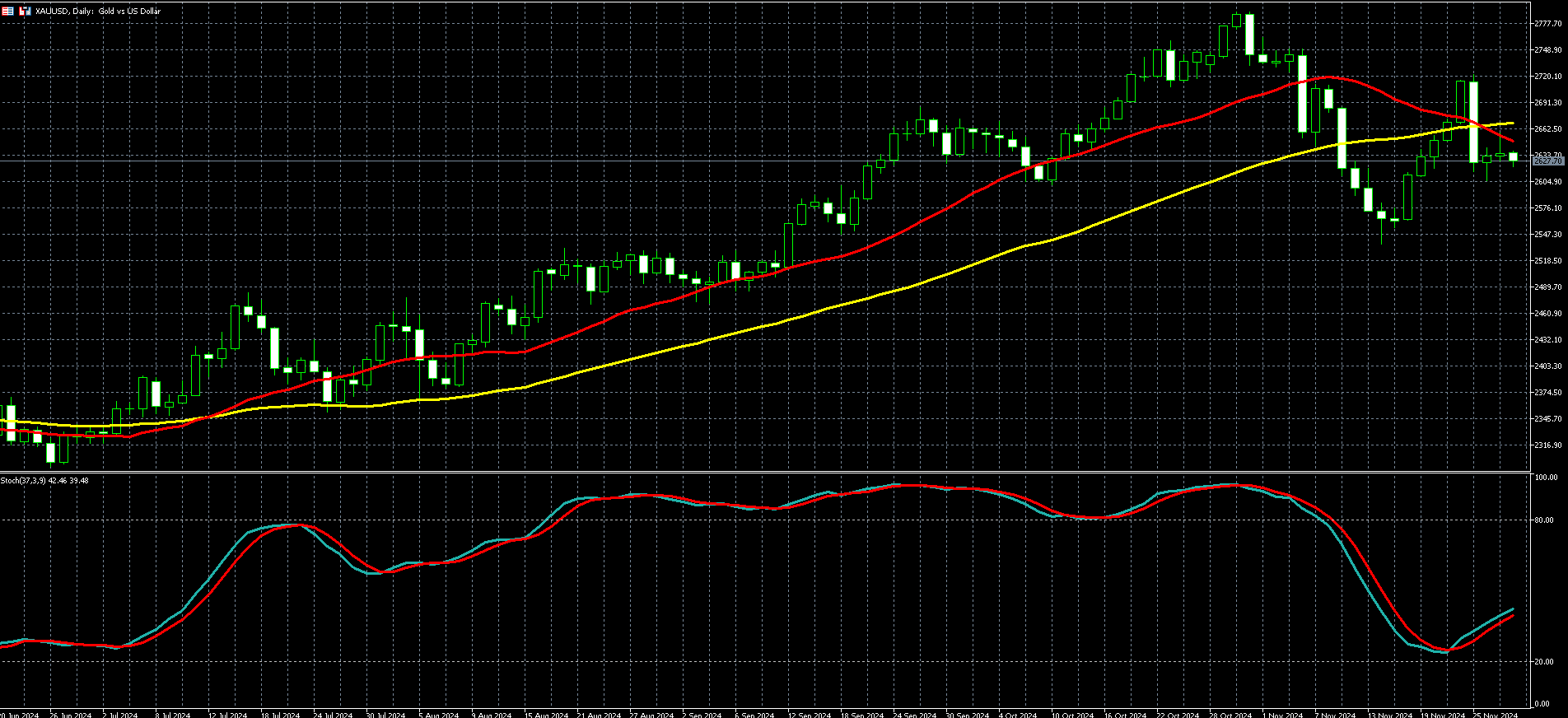Click the 2316.90 price scale label
Image resolution: width=1568 pixels, height=718 pixels.
pos(1548,445)
